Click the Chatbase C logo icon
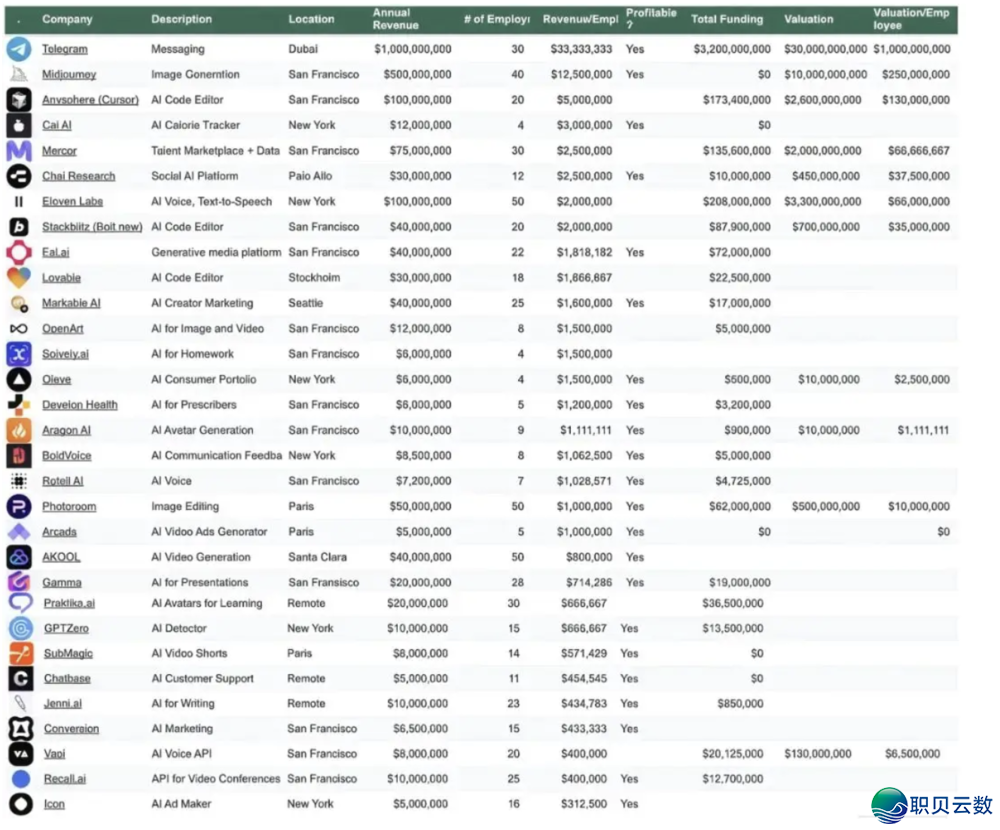 tap(21, 678)
